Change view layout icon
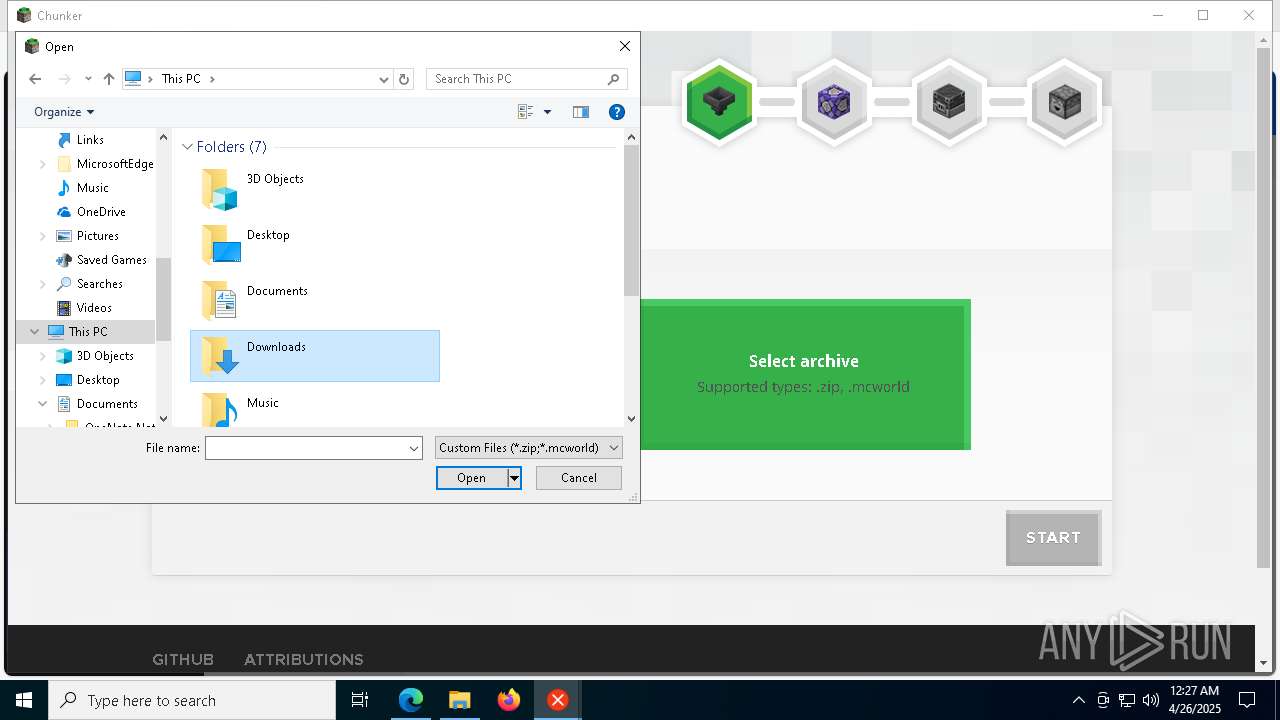 (x=525, y=112)
